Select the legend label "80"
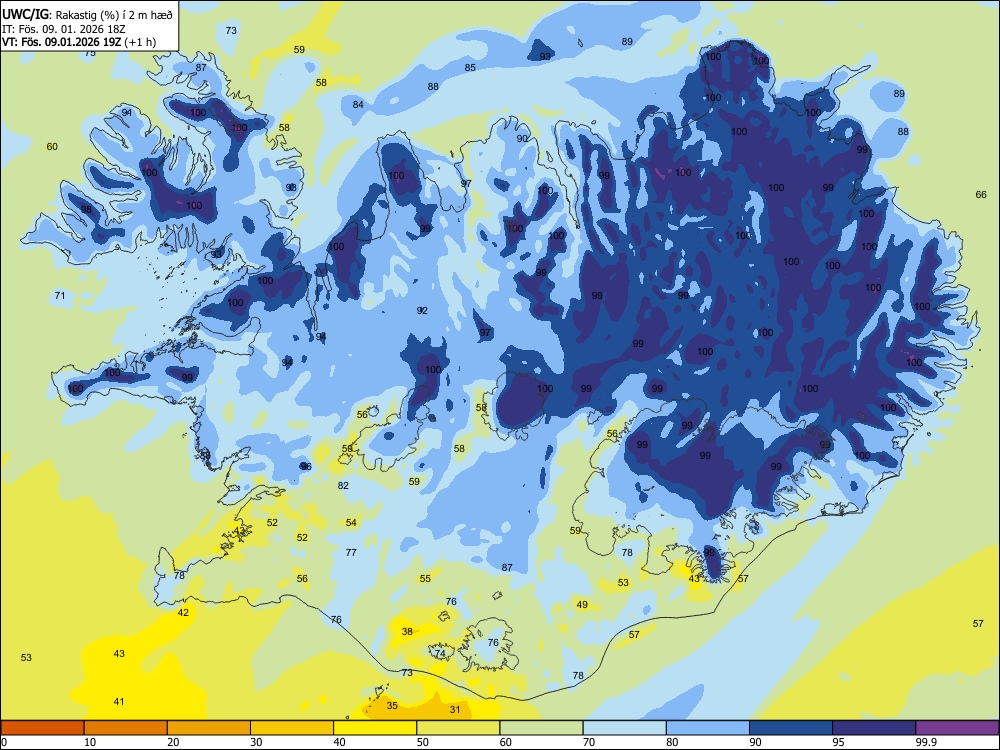 [x=672, y=742]
